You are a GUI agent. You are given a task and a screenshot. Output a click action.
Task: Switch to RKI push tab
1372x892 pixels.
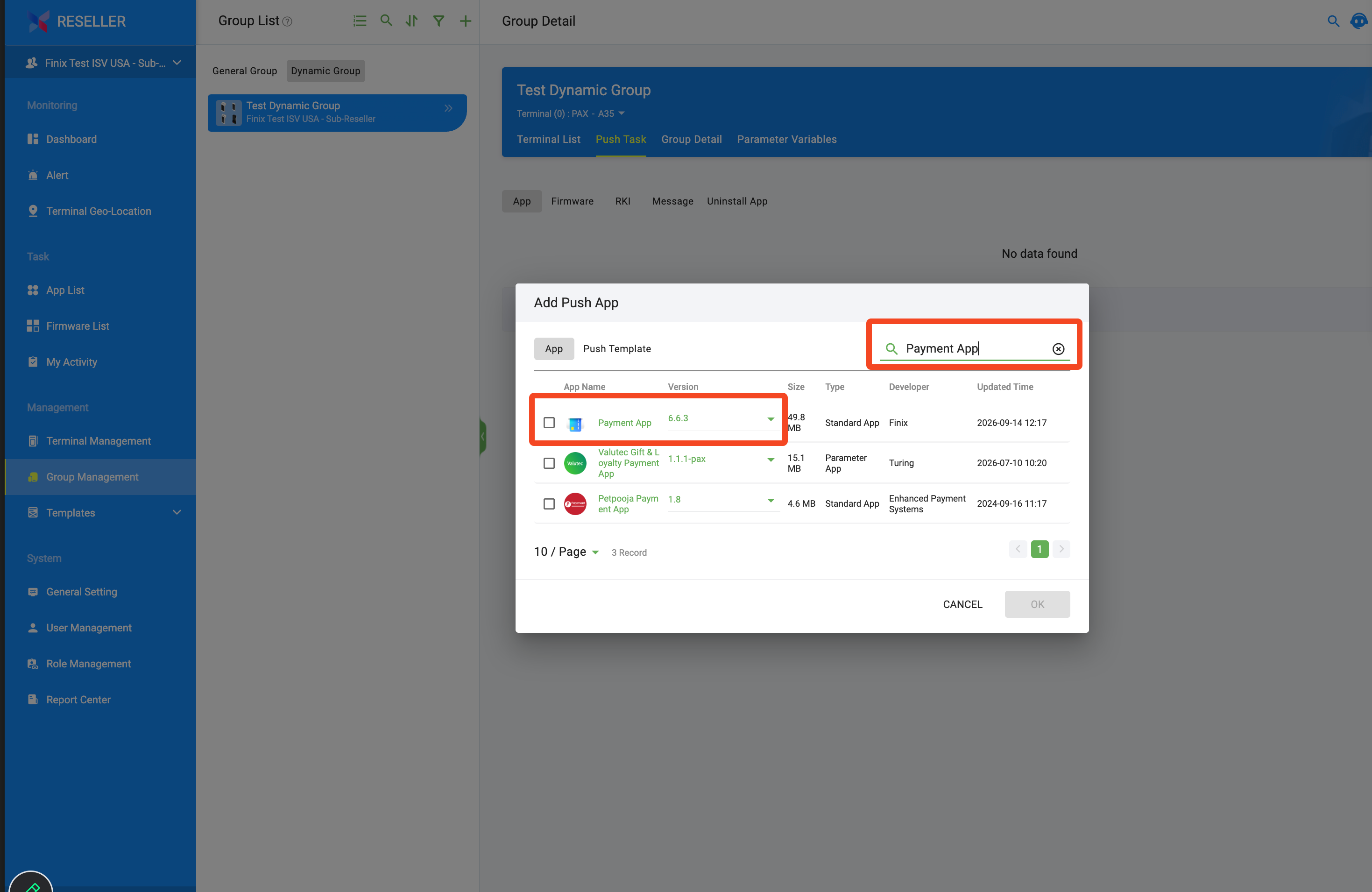point(622,201)
